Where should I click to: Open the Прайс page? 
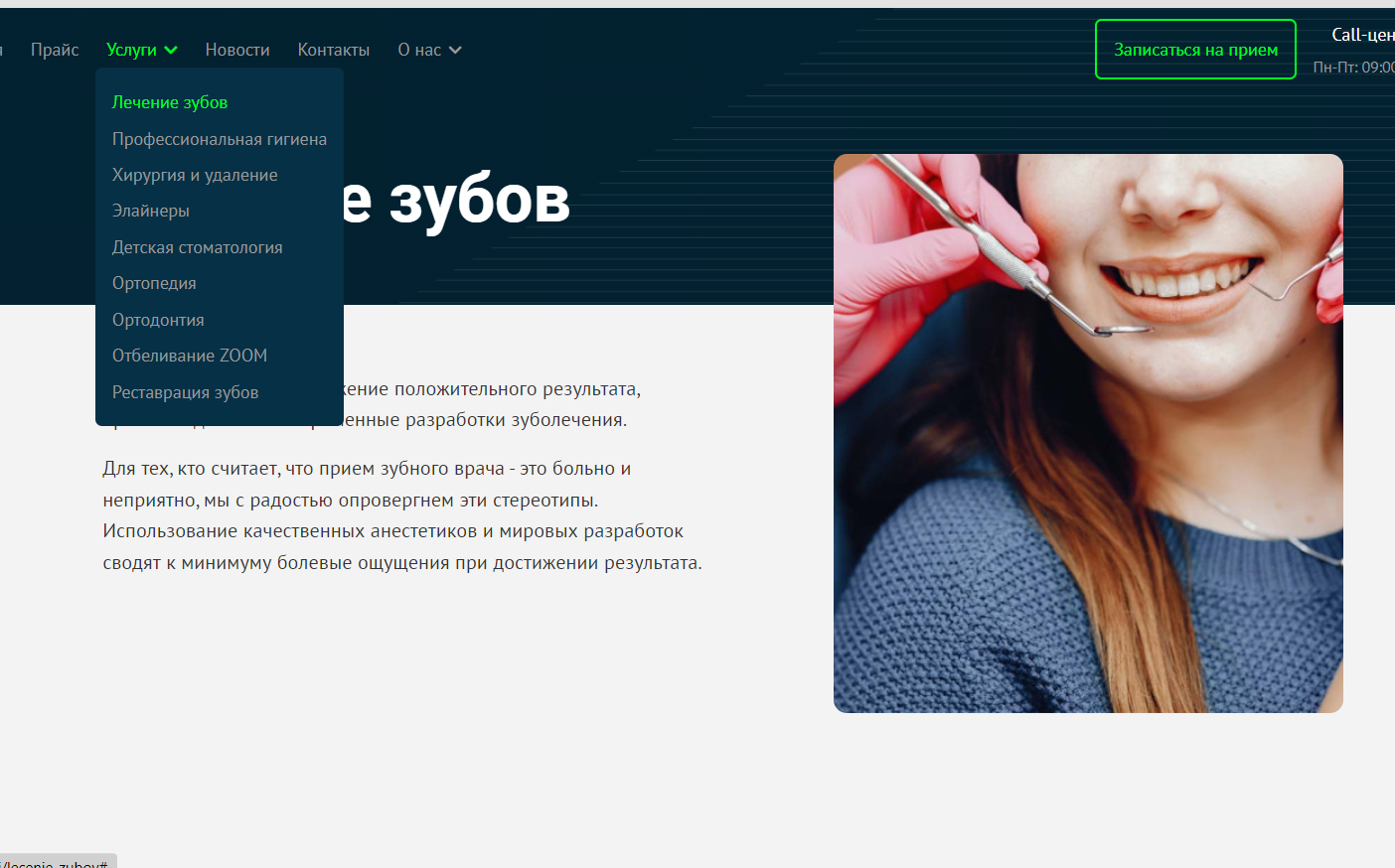[55, 50]
